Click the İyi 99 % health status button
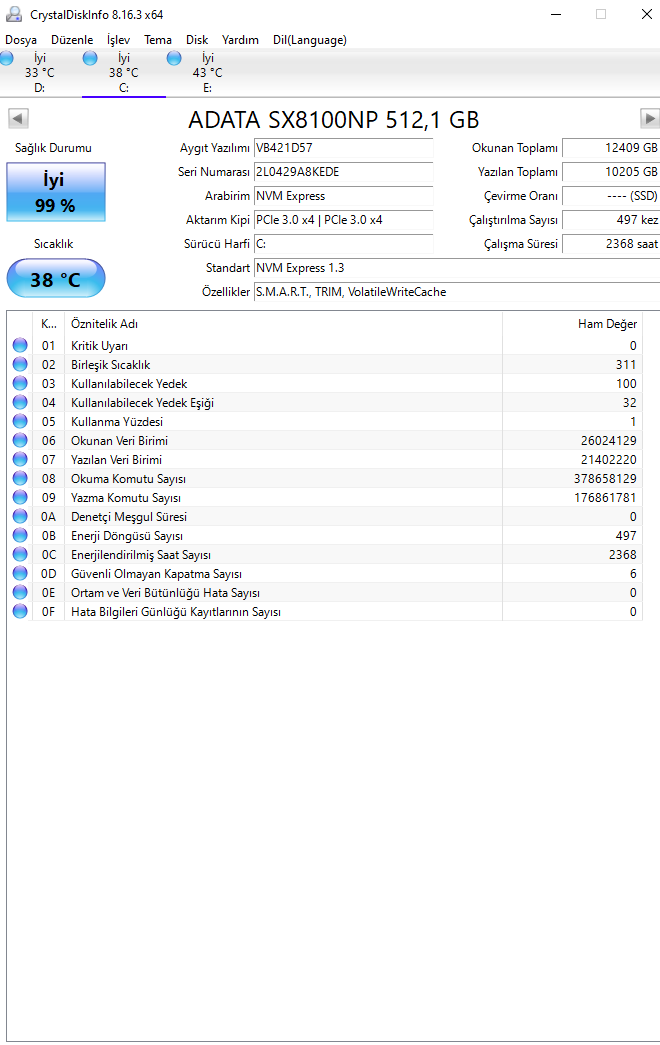The width and height of the screenshot is (660, 1045). tap(56, 192)
